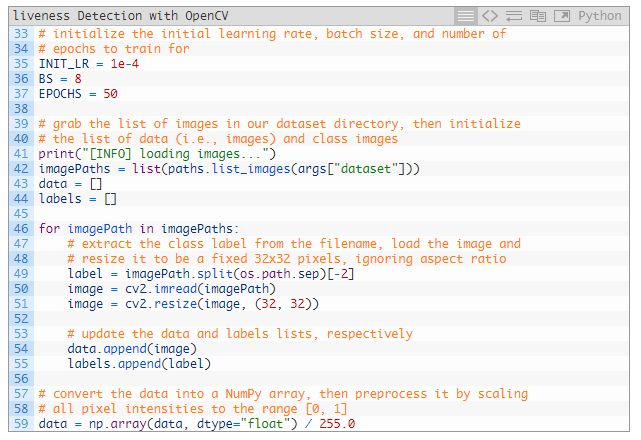Toggle line numbers with the lines icon
Screen dimensions: 641x440
[467, 16]
